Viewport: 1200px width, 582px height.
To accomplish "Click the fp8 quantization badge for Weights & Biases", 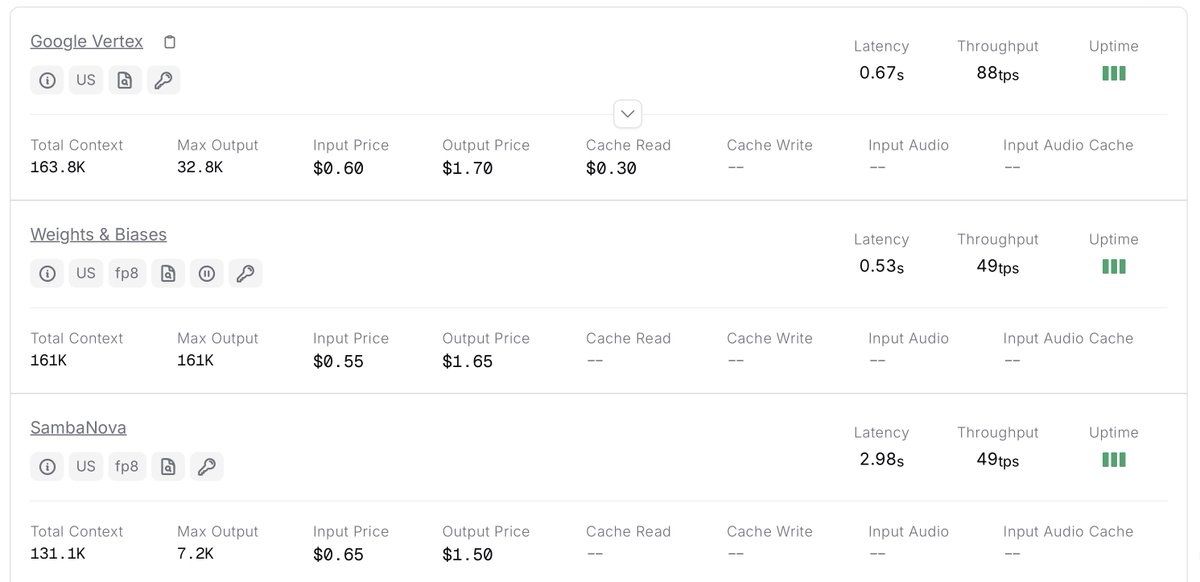I will click(x=127, y=273).
